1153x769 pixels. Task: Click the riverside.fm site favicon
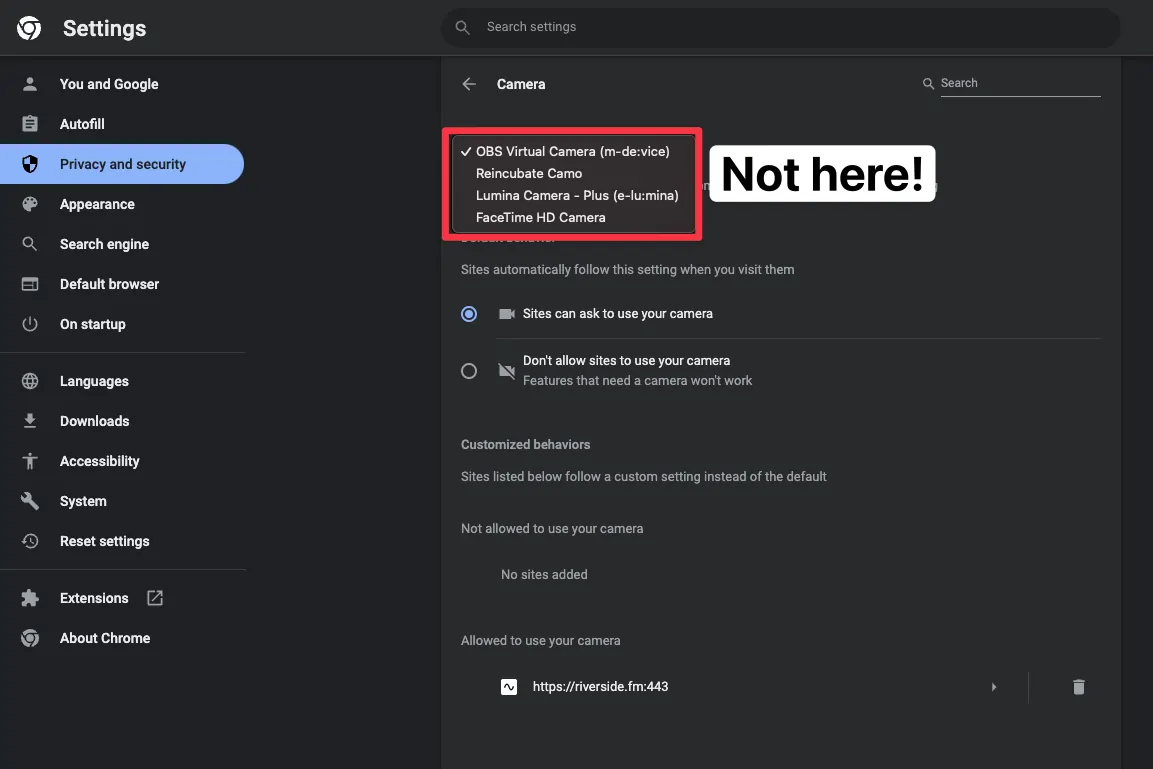509,687
